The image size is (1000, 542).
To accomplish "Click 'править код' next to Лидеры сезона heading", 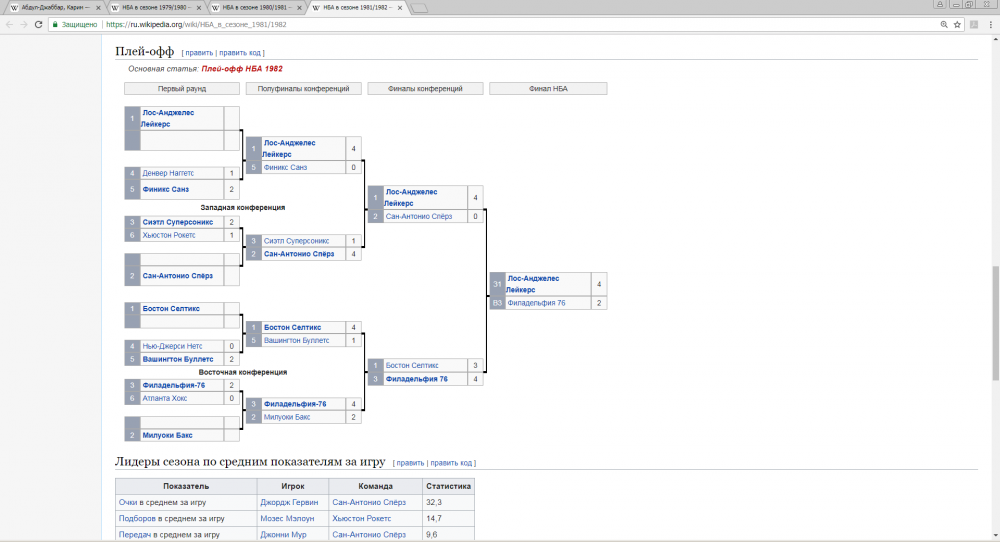I will pos(452,463).
